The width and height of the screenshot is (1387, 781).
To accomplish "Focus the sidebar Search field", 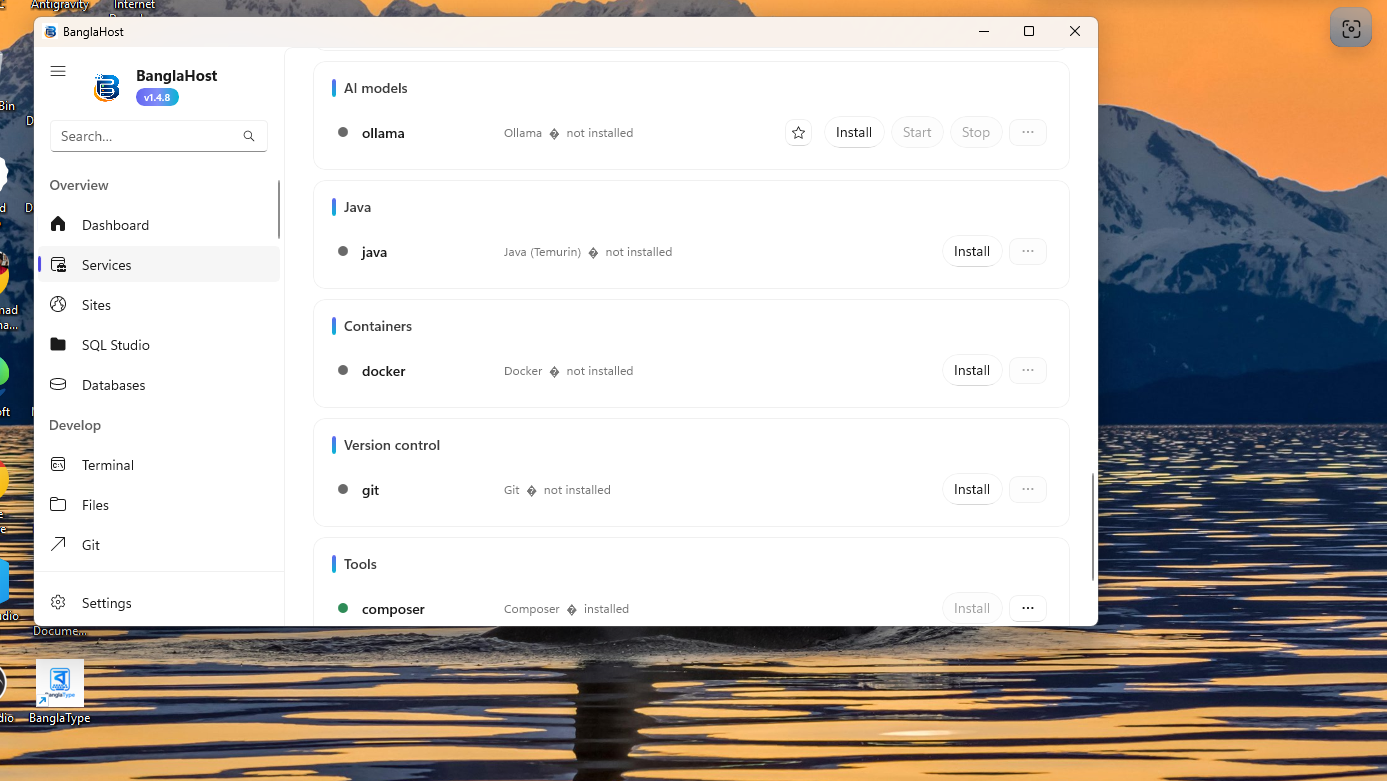I will (158, 136).
